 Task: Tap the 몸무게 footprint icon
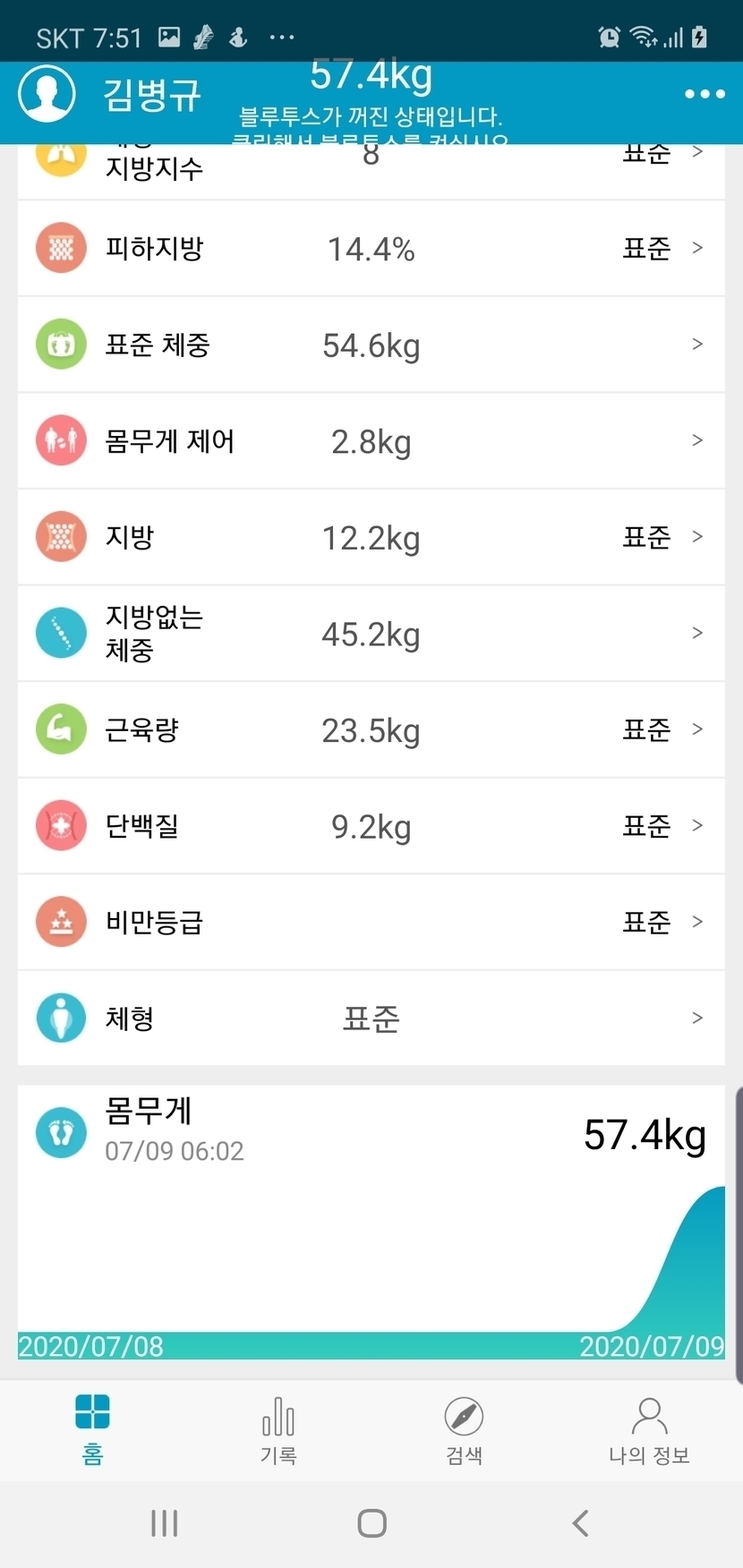tap(61, 1132)
